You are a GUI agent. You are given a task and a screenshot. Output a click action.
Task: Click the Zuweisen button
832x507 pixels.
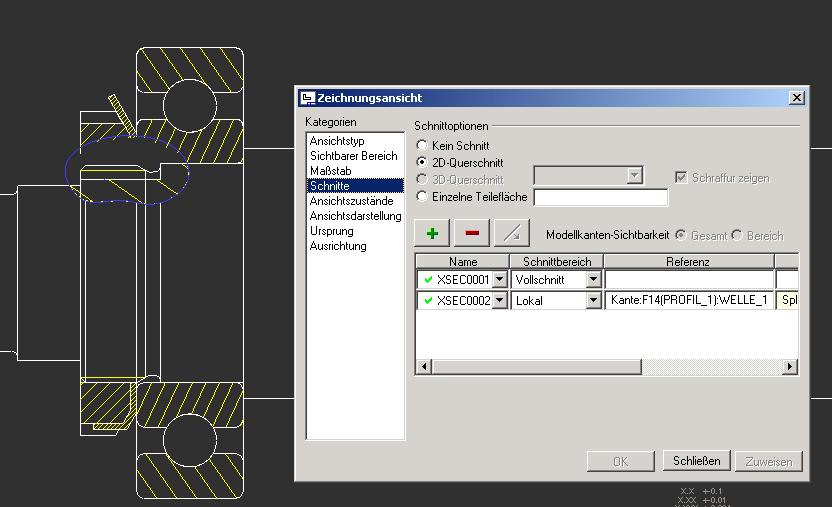768,461
